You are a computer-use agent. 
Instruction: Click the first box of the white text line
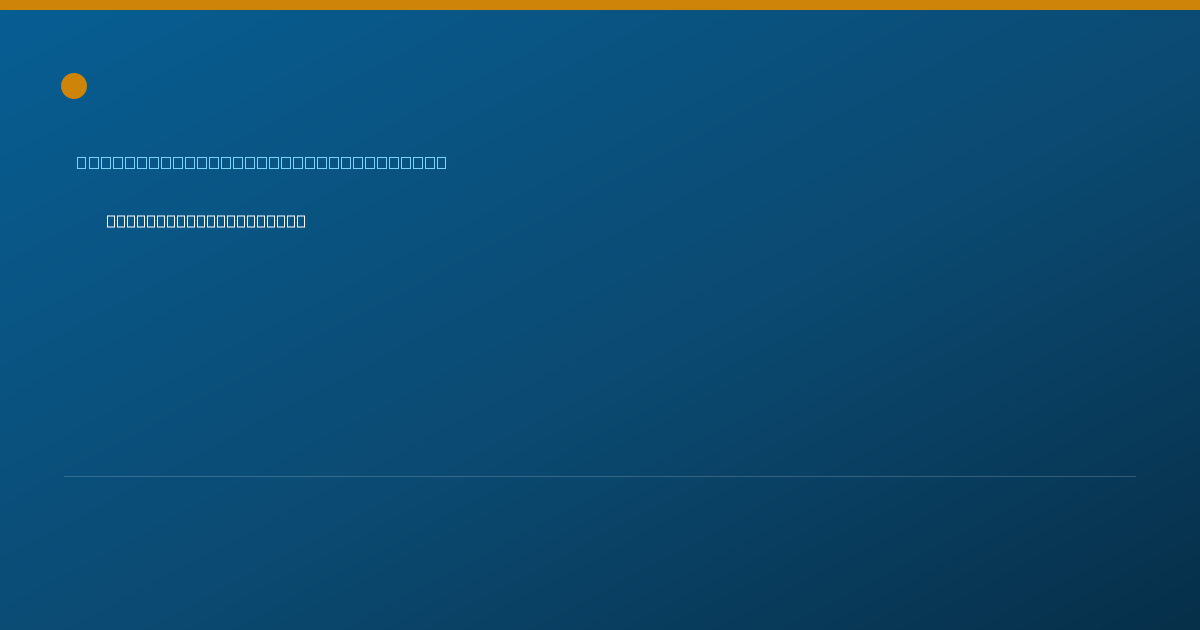(112, 221)
